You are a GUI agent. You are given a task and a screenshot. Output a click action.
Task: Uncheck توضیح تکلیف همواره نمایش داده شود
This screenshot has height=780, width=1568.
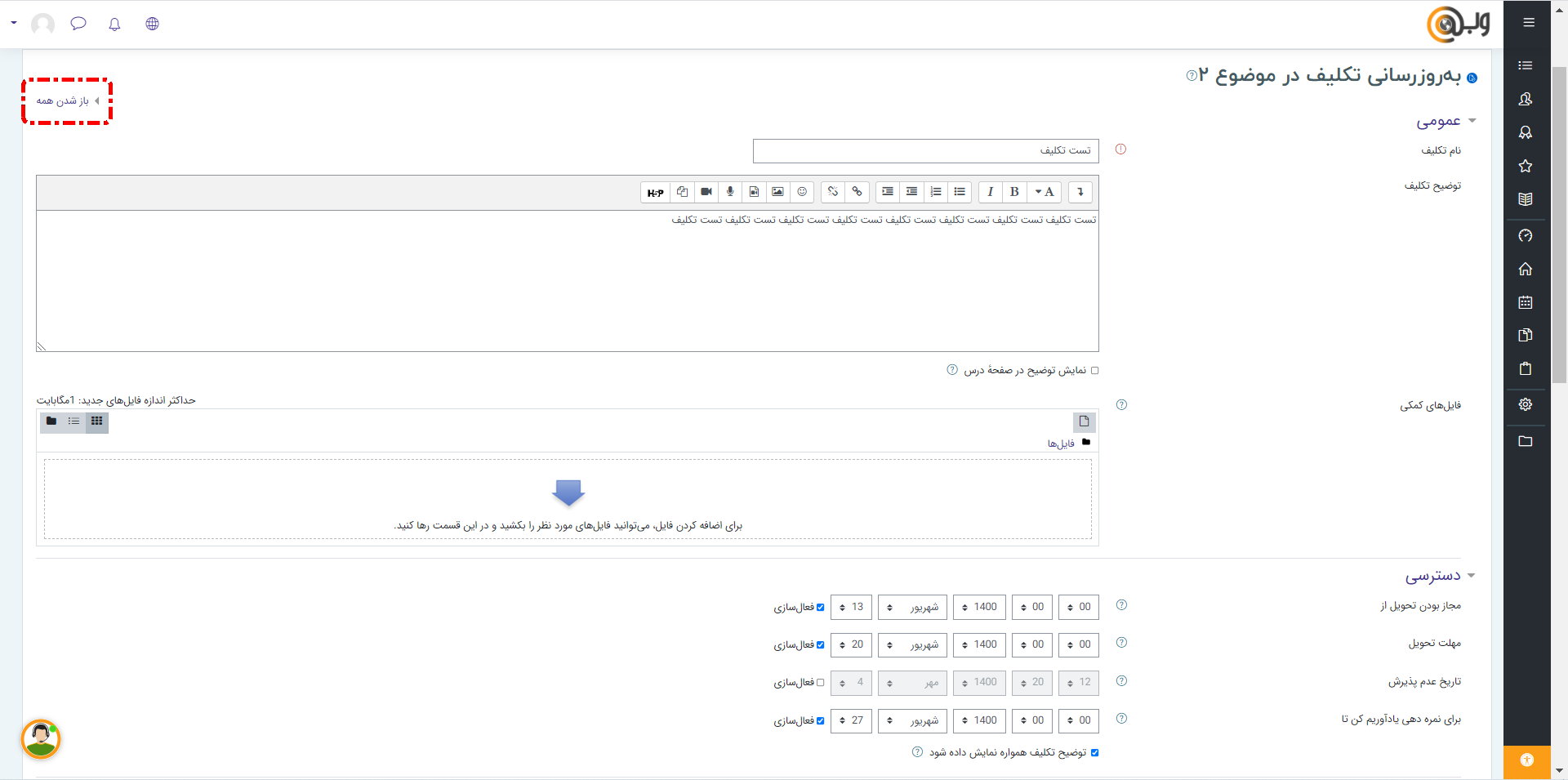(x=1095, y=753)
